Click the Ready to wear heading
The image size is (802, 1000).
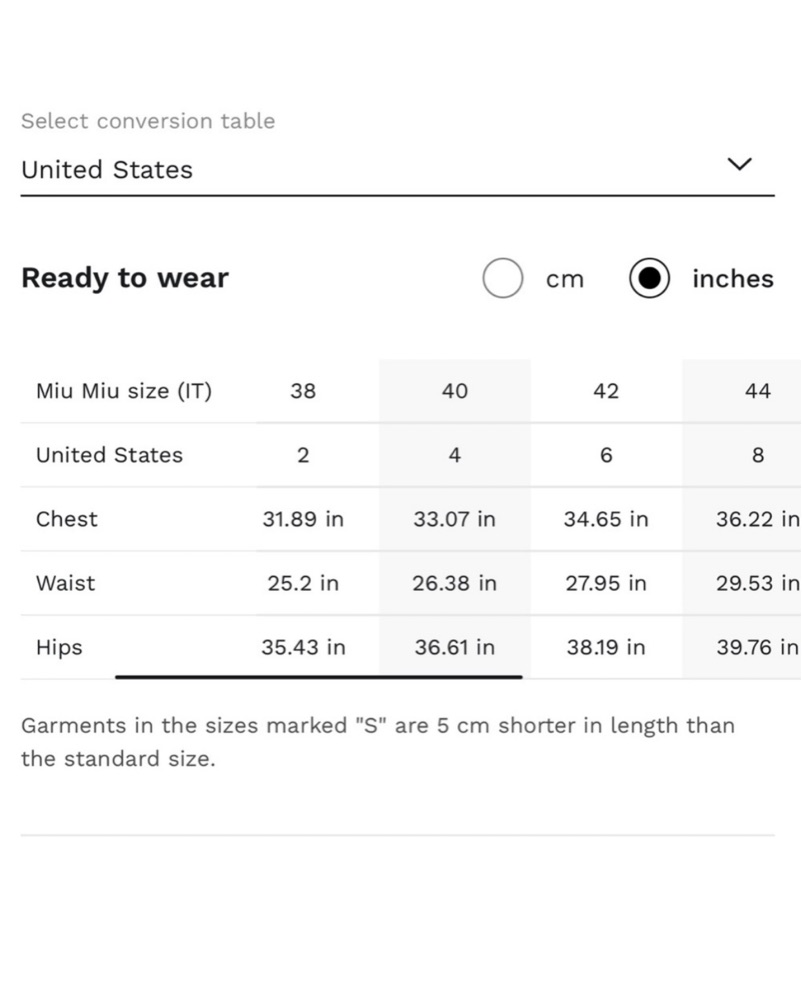[x=125, y=278]
